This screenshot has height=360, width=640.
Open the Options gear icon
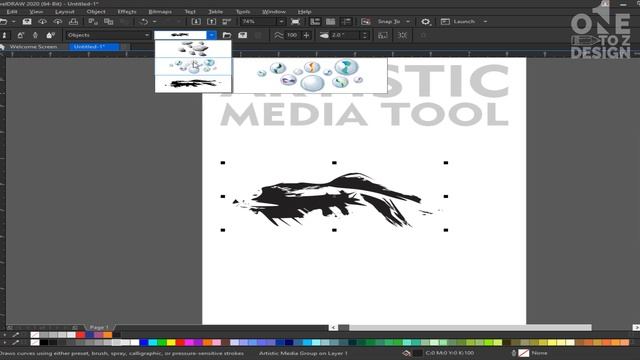pyautogui.click(x=425, y=21)
